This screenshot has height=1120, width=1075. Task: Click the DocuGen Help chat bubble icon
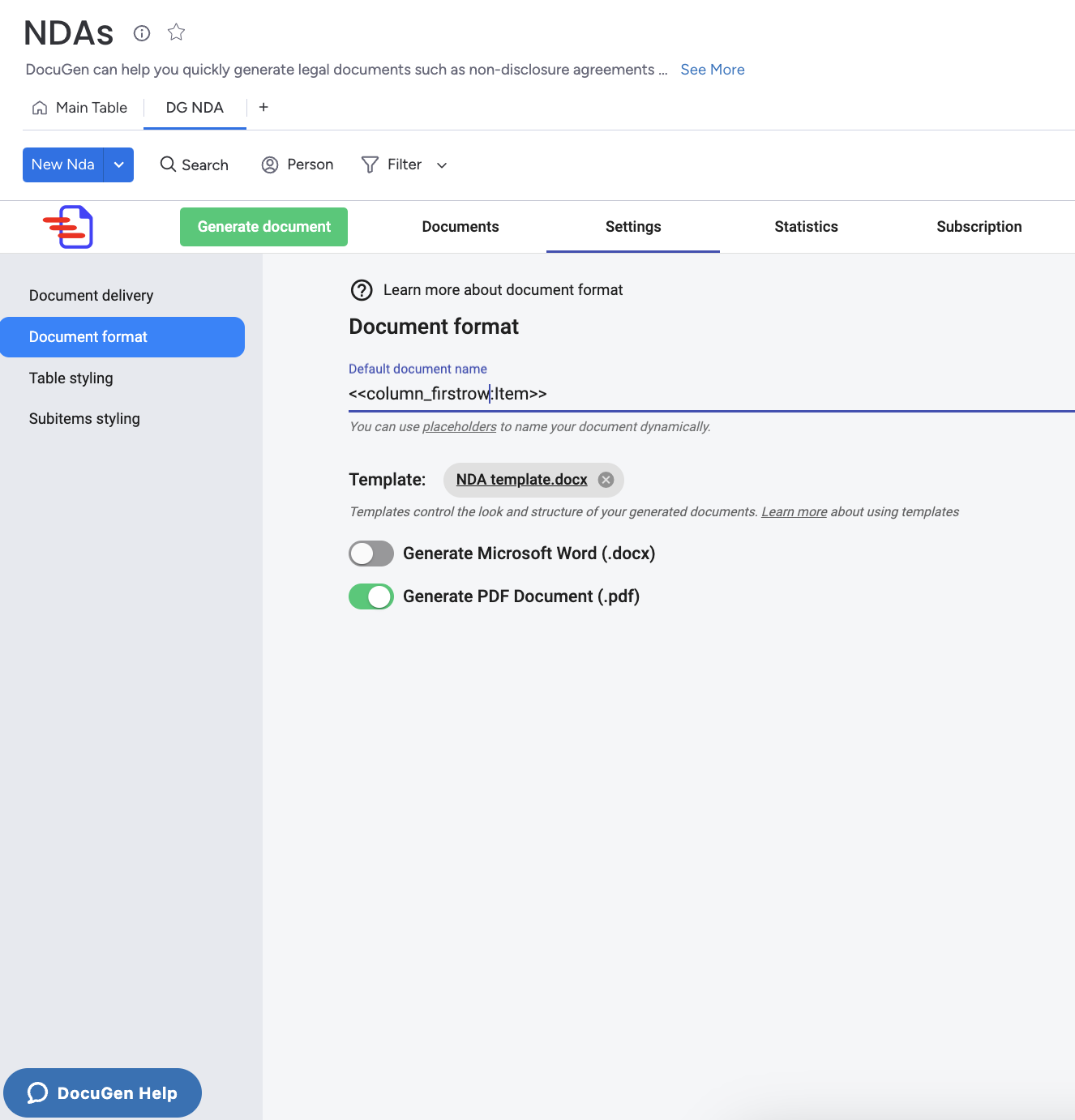[x=37, y=1093]
